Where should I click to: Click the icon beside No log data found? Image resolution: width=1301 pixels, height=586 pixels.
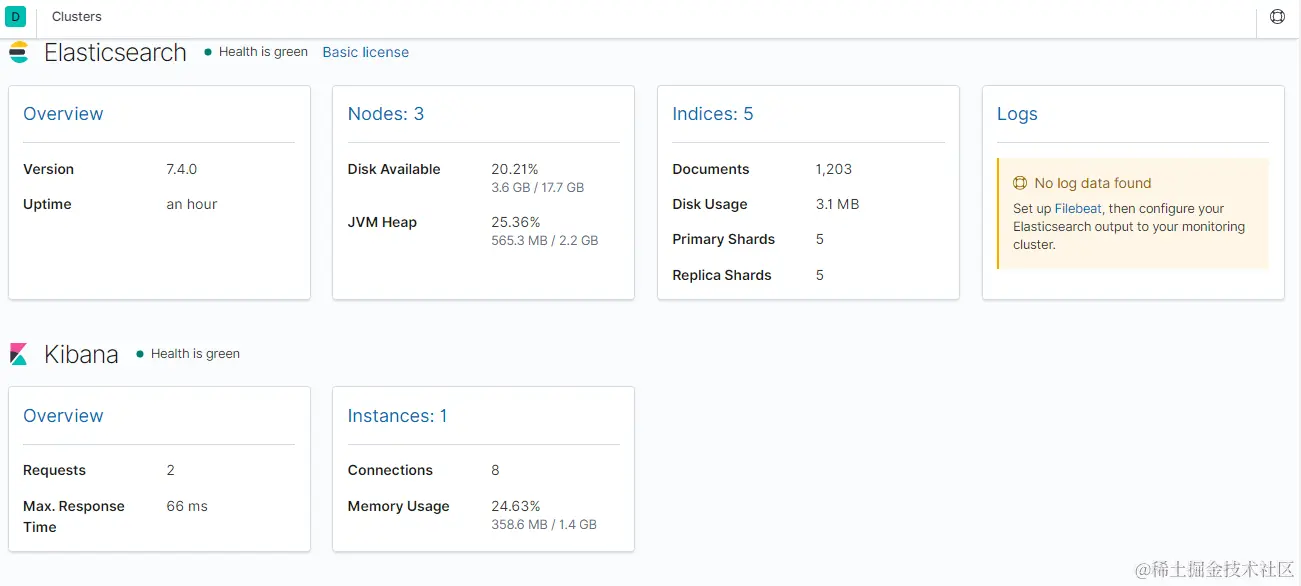pos(1020,183)
